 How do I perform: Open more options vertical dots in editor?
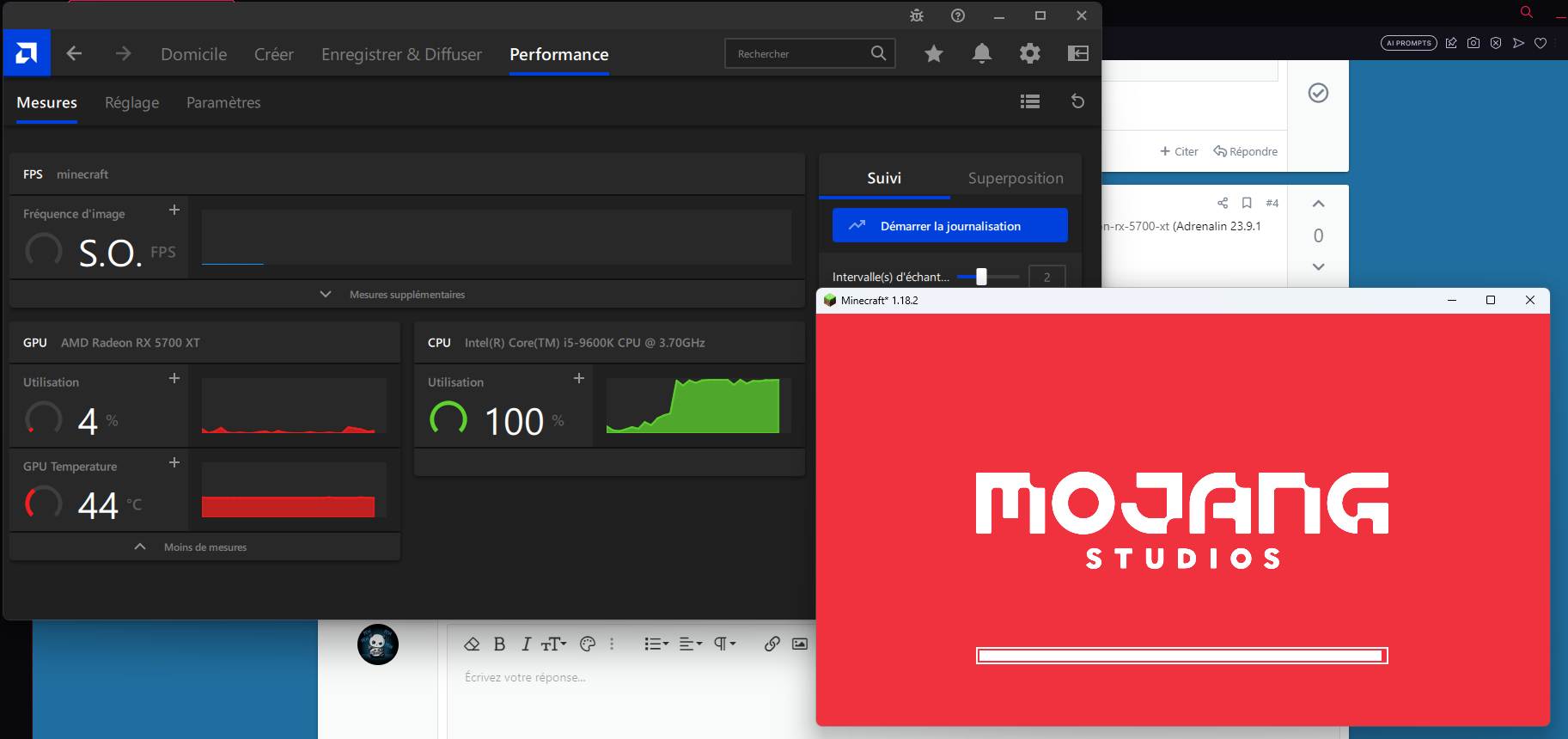612,644
